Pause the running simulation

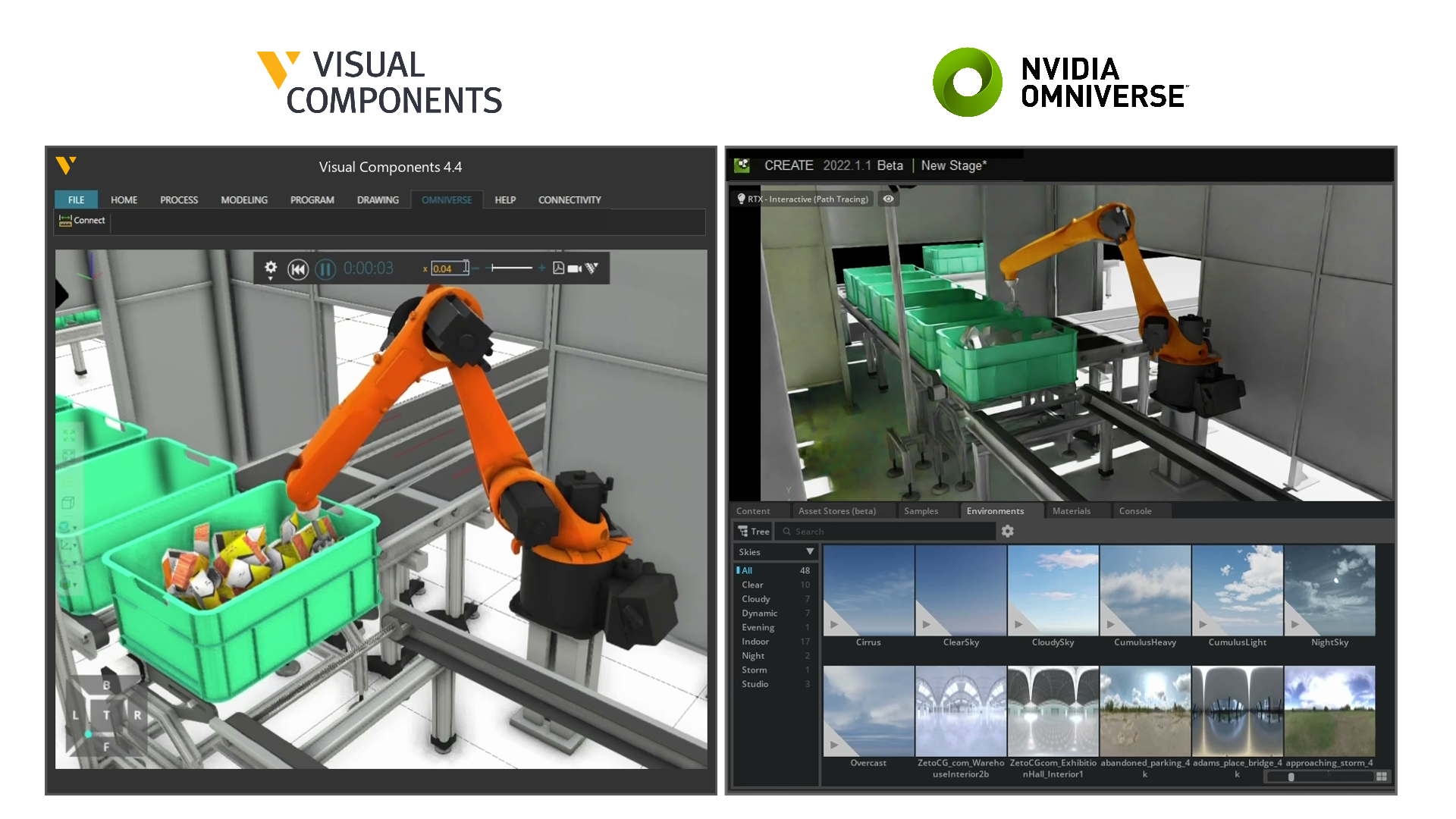325,269
